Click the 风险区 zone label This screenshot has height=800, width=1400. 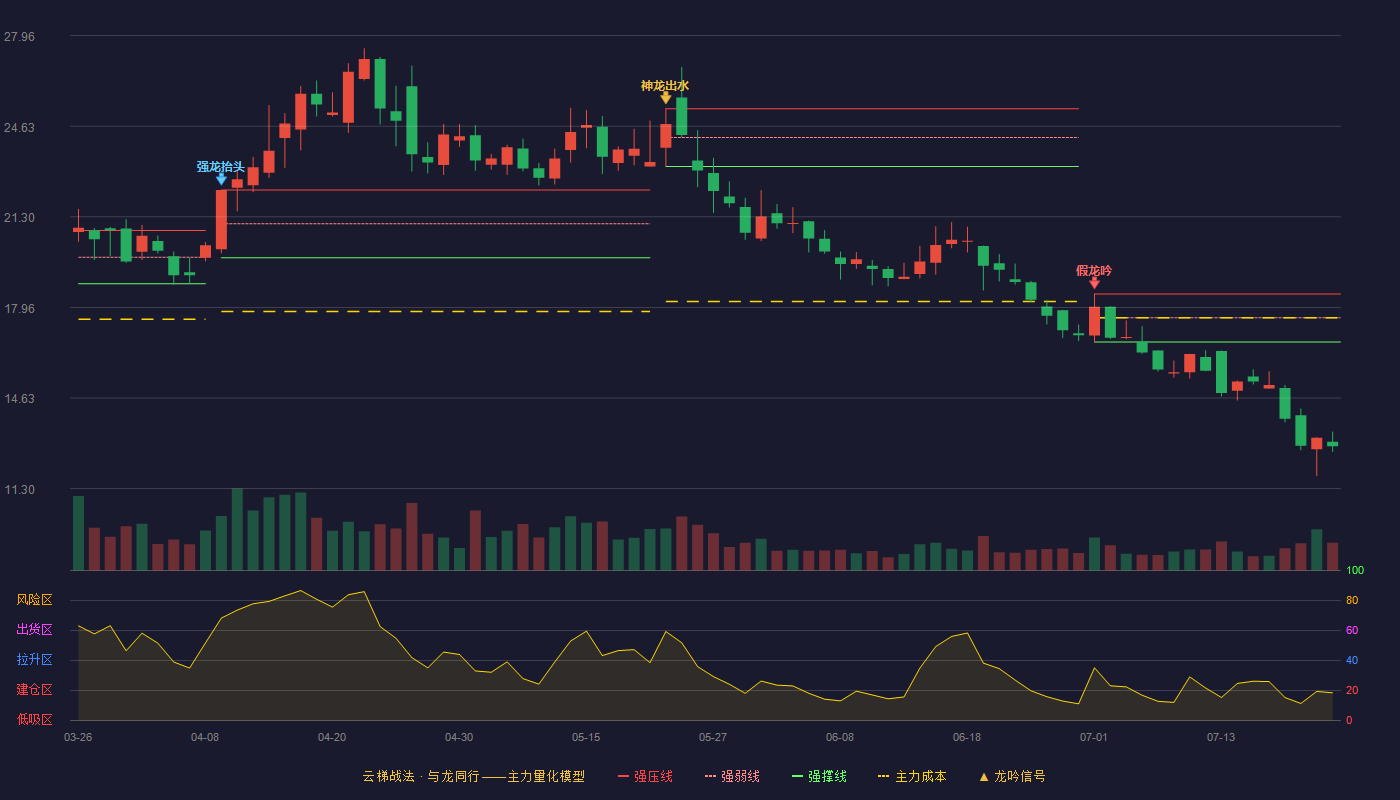coord(34,600)
